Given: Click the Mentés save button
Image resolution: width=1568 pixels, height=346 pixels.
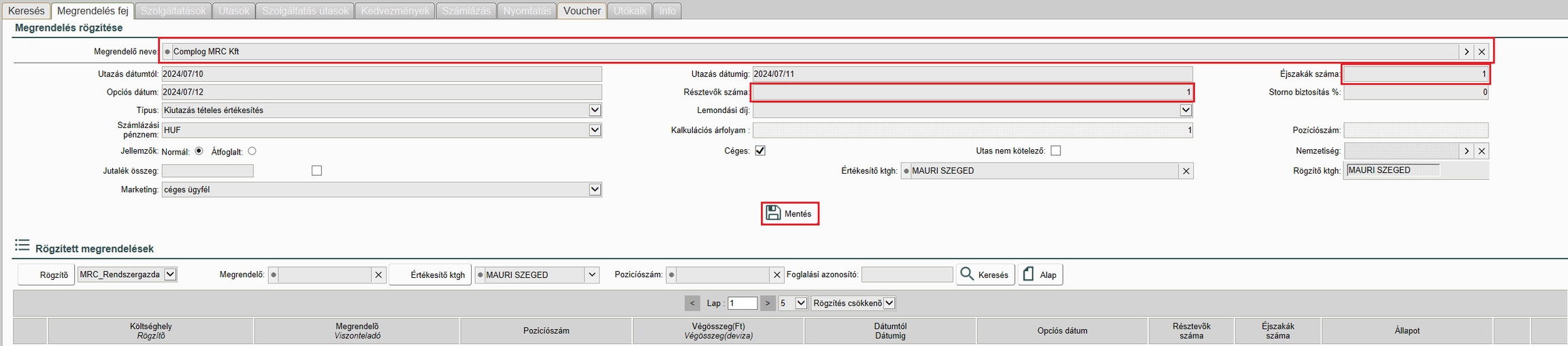Looking at the screenshot, I should coord(789,214).
